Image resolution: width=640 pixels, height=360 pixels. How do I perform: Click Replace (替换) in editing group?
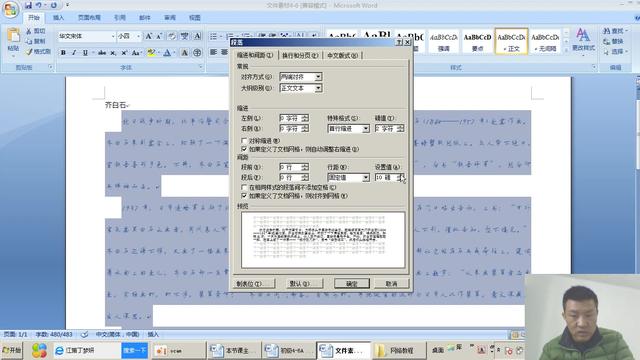pos(613,41)
